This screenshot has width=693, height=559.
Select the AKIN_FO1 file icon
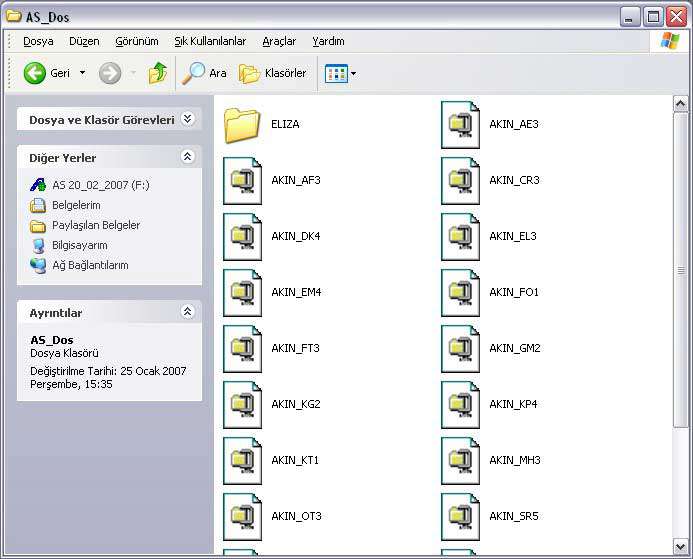460,293
